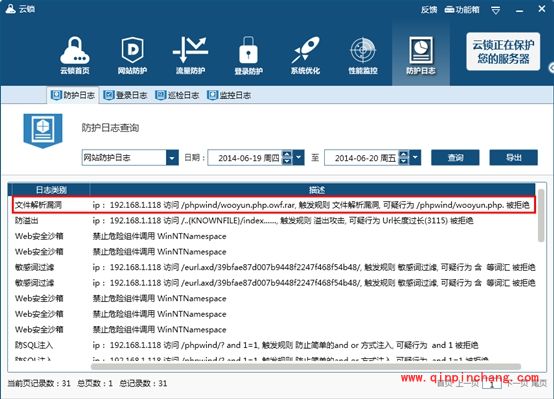Image resolution: width=554 pixels, height=399 pixels.
Task: Open the 性能监控 radar icon
Action: pyautogui.click(x=363, y=55)
